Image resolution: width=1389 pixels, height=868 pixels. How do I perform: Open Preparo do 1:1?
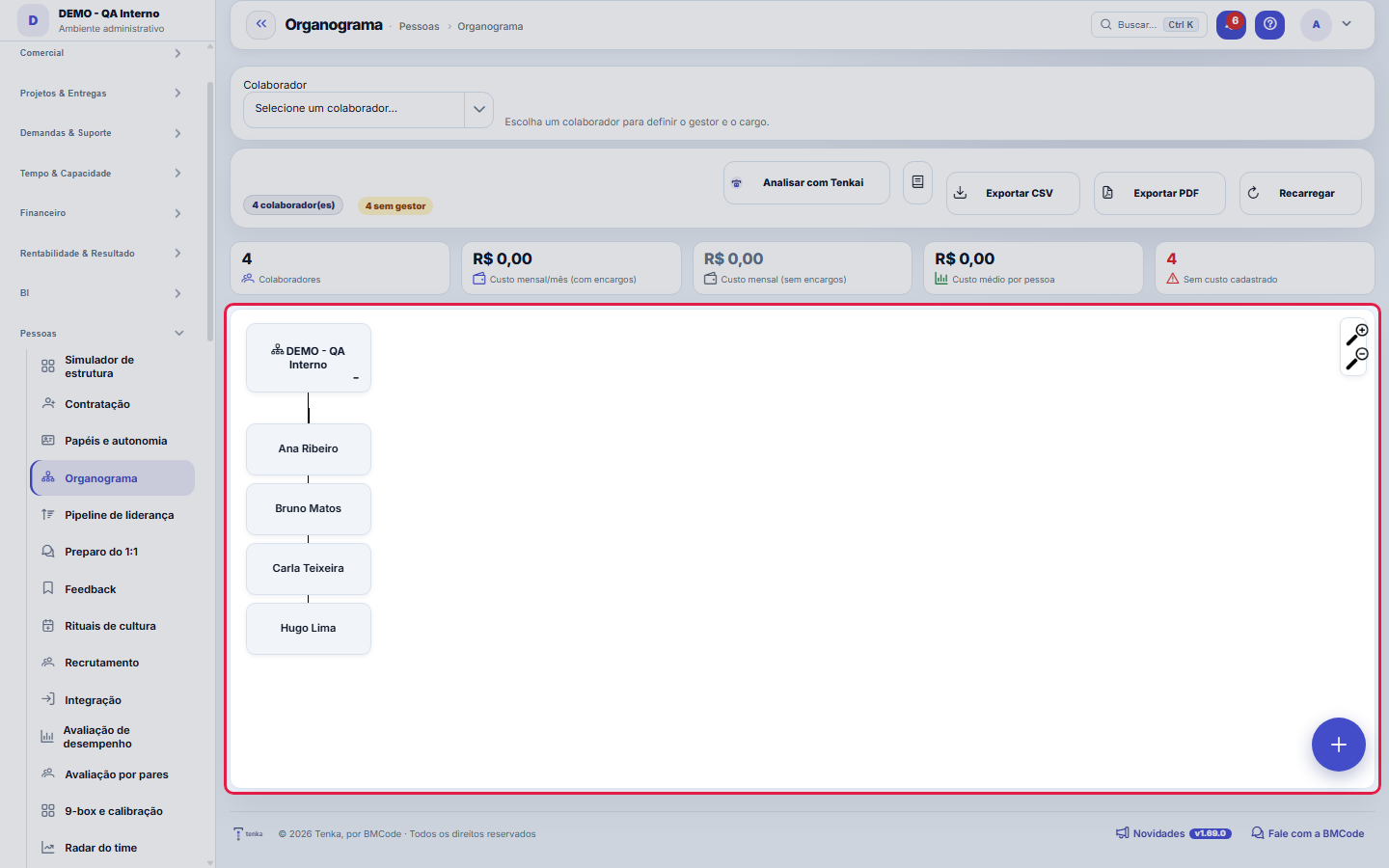(112, 552)
